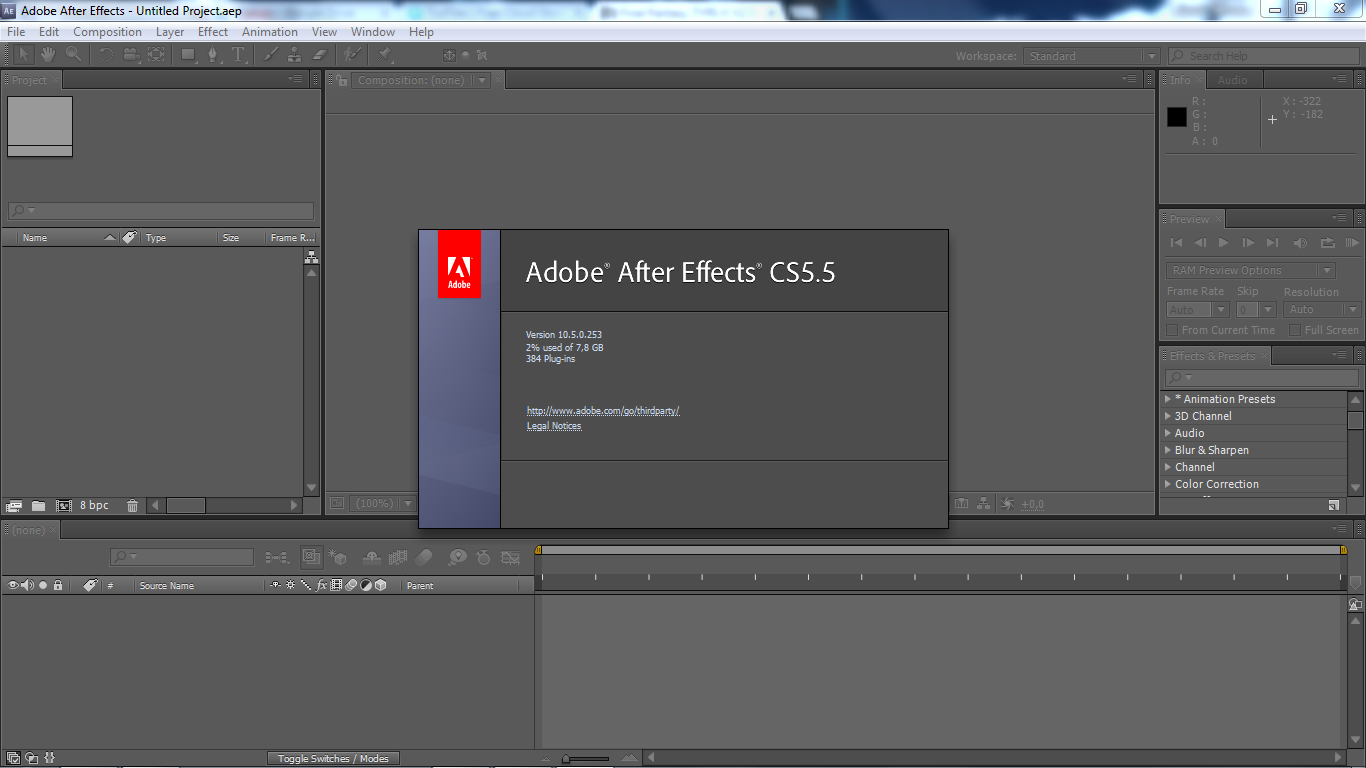Select the Rotation tool
The height and width of the screenshot is (768, 1366).
point(106,55)
